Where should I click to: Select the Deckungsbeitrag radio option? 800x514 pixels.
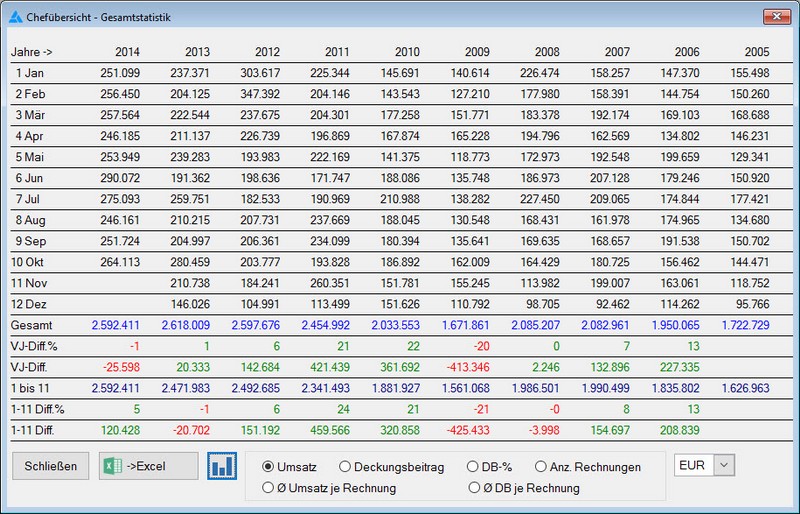[345, 467]
